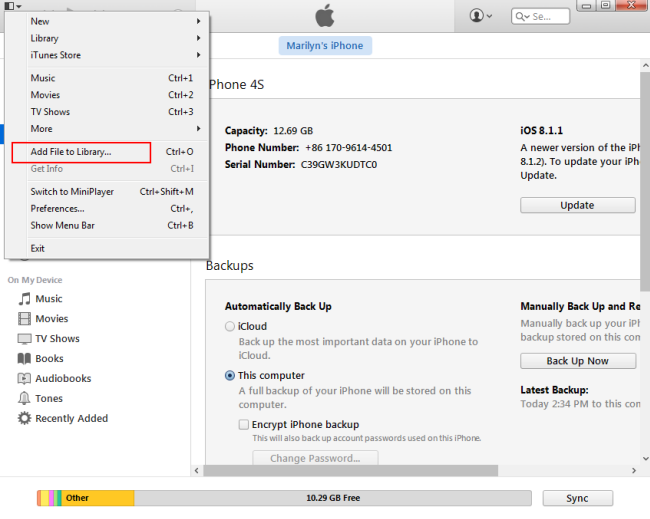Open Tones under On My Device
Image resolution: width=650 pixels, height=519 pixels.
coord(49,398)
